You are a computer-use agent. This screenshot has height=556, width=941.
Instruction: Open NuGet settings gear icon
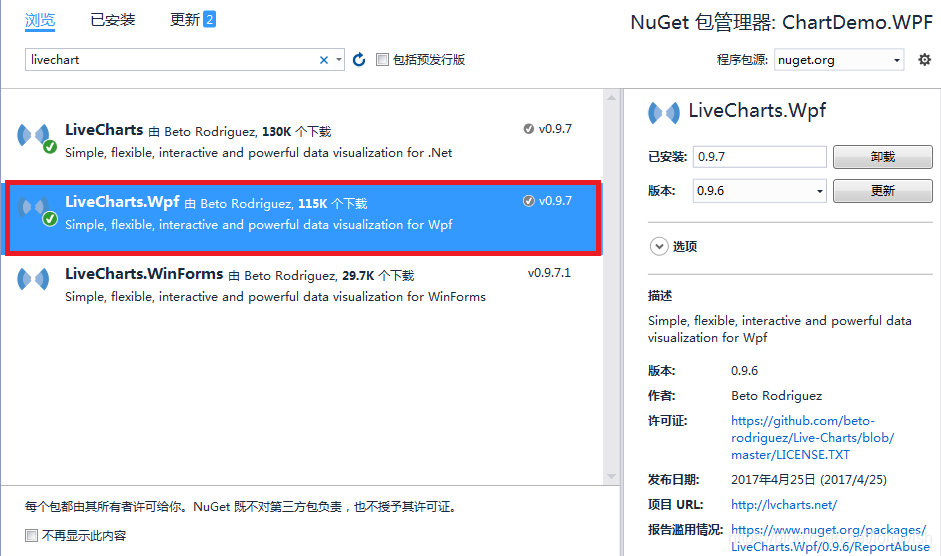pos(924,59)
